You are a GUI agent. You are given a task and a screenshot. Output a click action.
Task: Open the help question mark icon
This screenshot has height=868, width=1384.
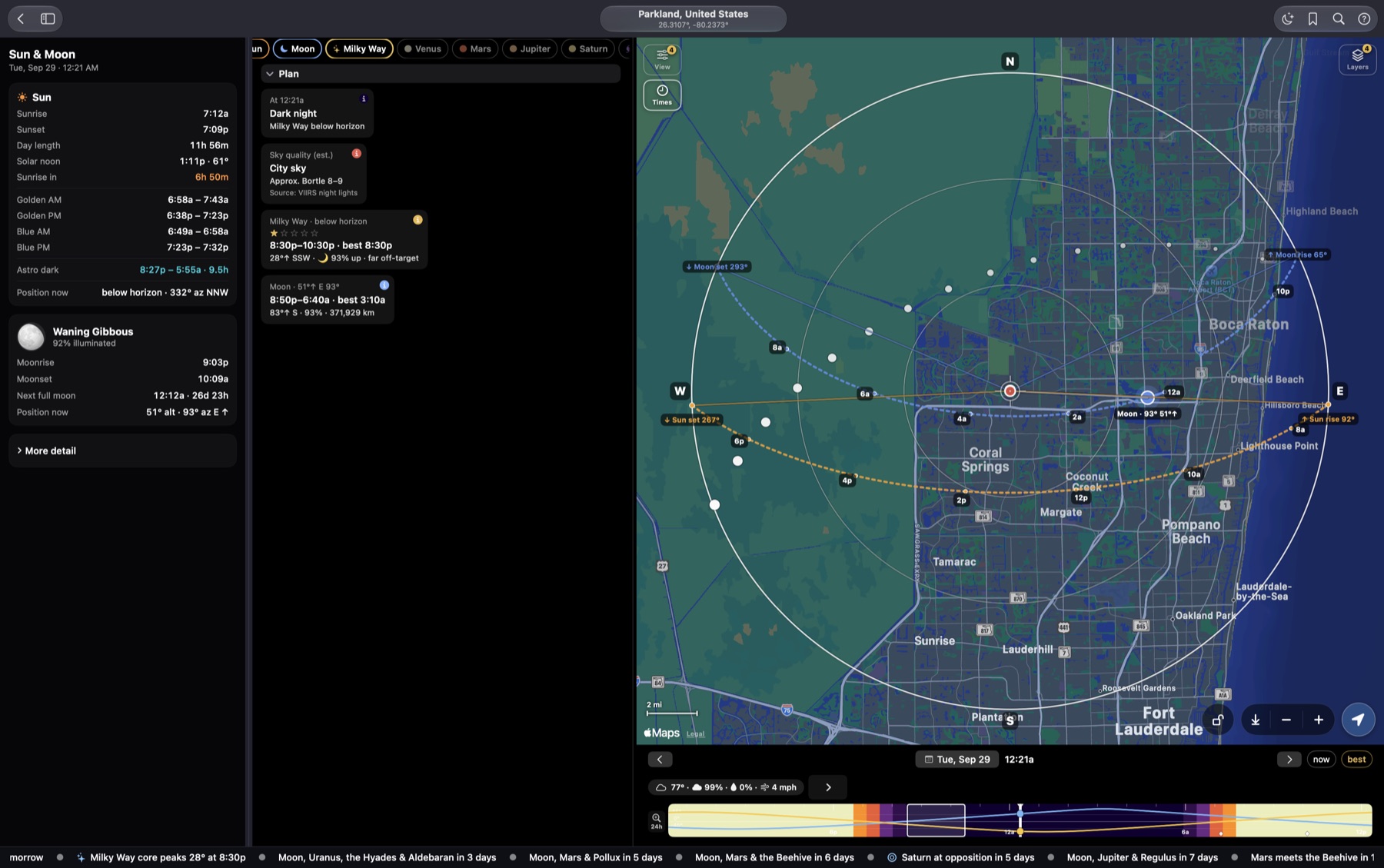coord(1364,19)
